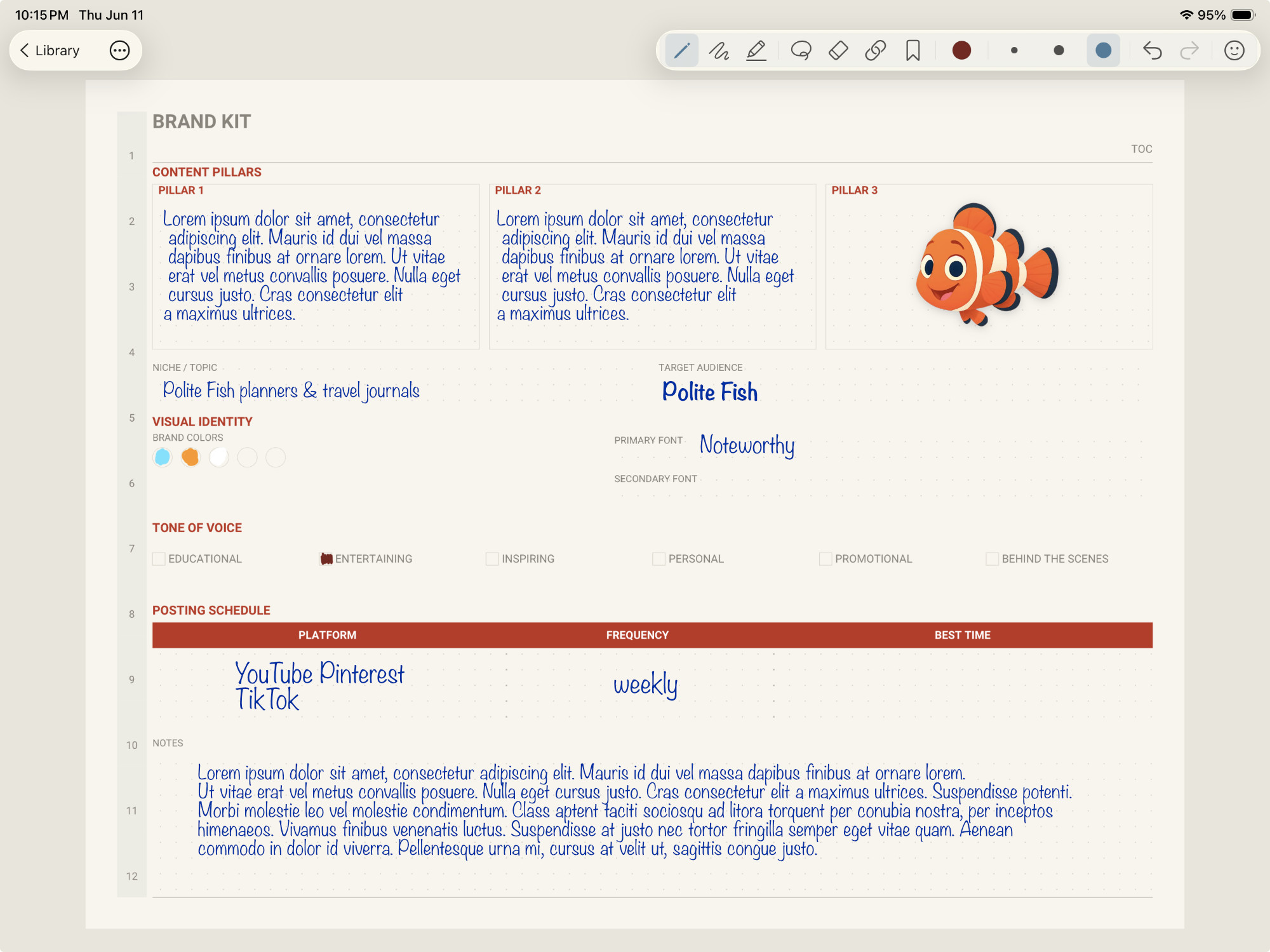Tap the empty fourth brand color circle
The height and width of the screenshot is (952, 1270).
[x=247, y=457]
